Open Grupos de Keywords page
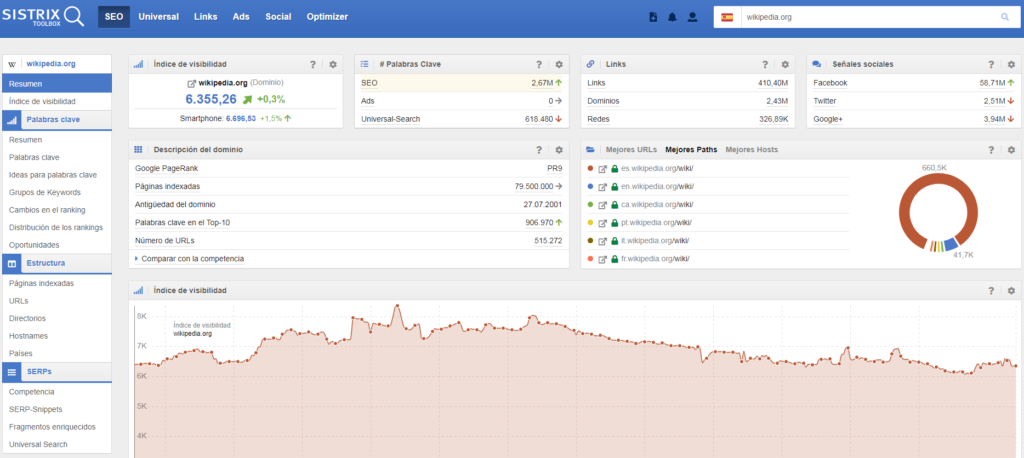The width and height of the screenshot is (1024, 458). pos(45,193)
